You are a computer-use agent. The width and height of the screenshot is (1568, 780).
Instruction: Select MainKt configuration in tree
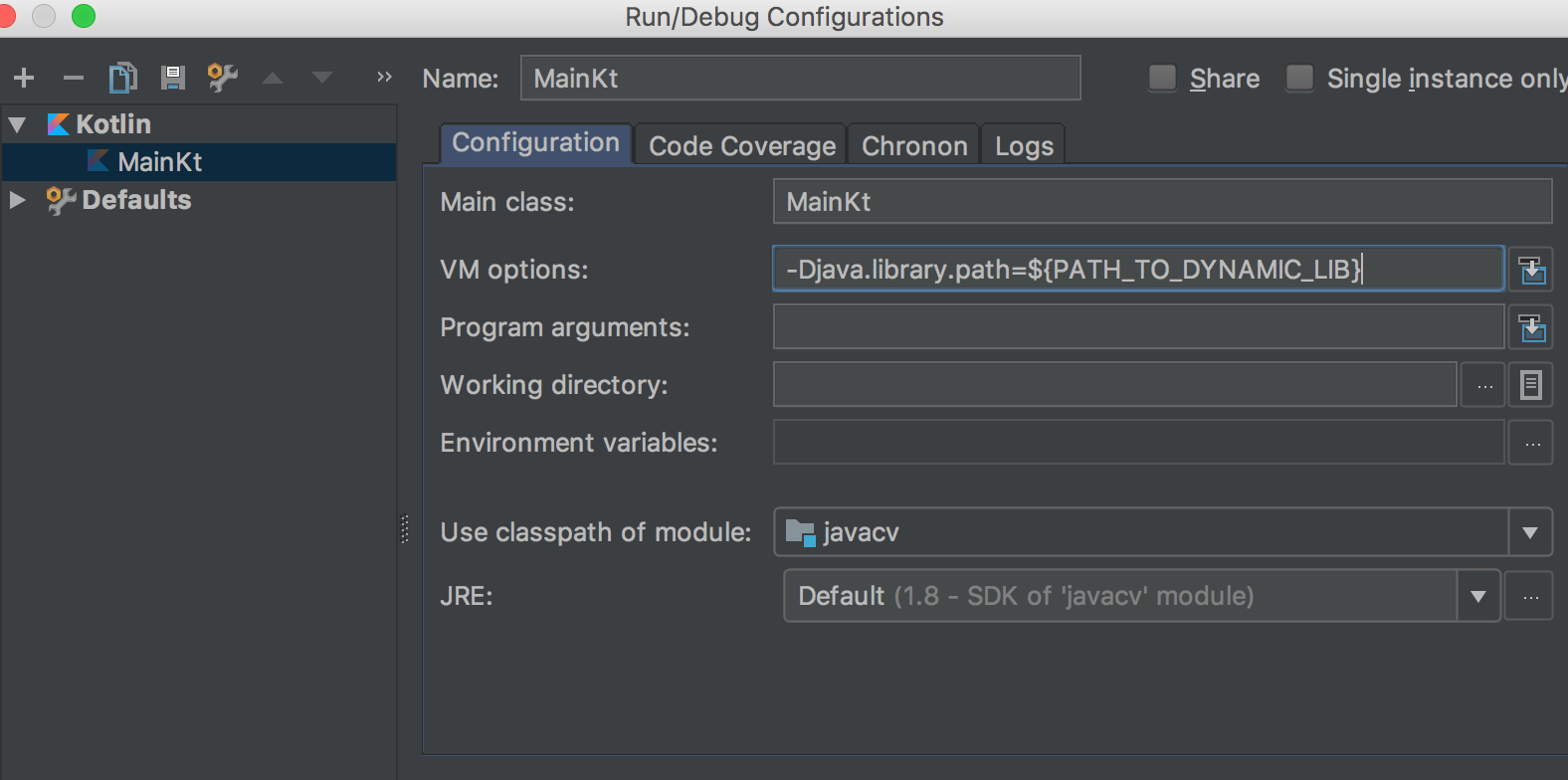199,162
